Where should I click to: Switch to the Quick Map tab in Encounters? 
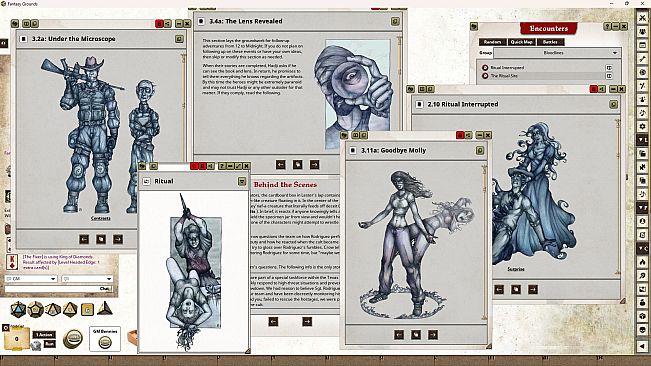521,42
